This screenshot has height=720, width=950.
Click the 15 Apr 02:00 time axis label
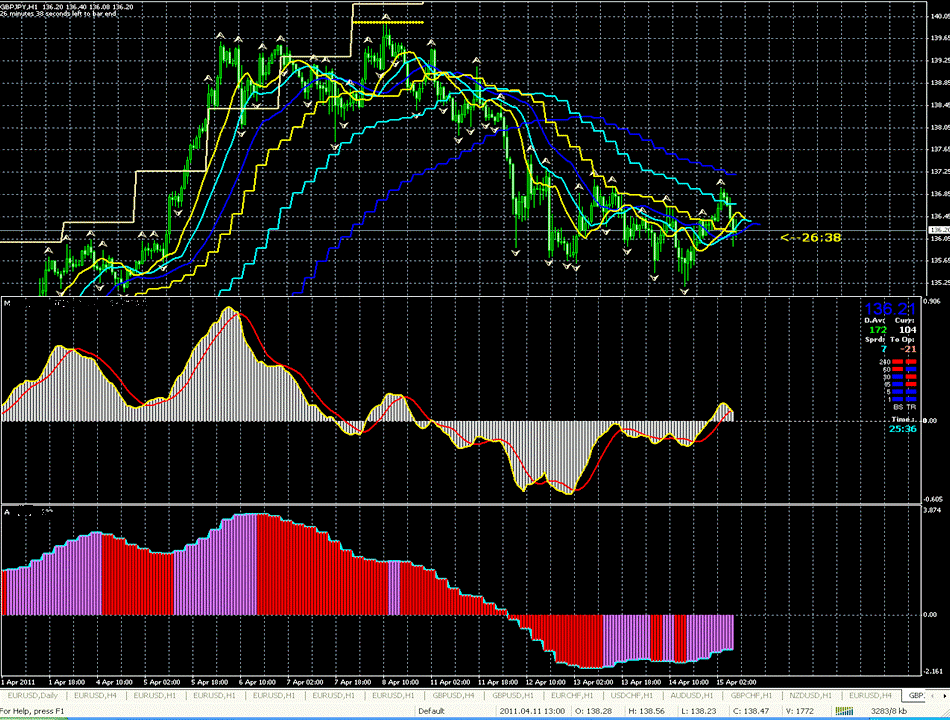[x=737, y=682]
